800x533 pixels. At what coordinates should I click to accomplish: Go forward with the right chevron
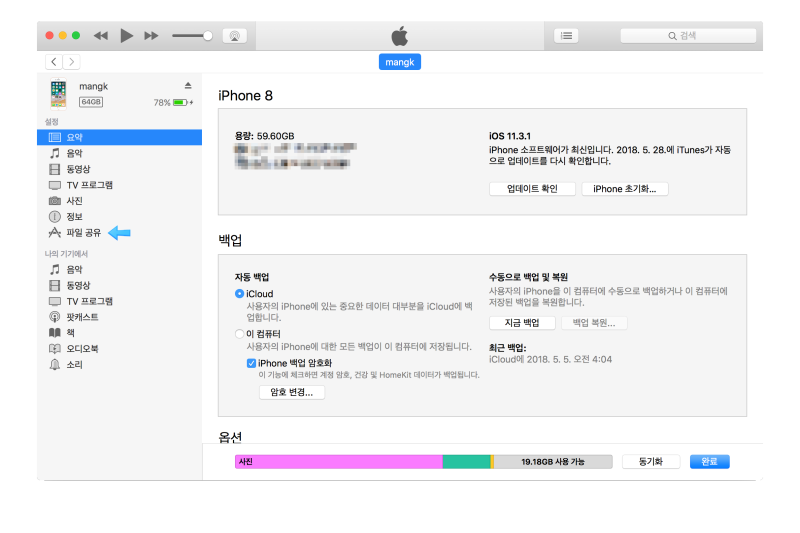(x=71, y=62)
